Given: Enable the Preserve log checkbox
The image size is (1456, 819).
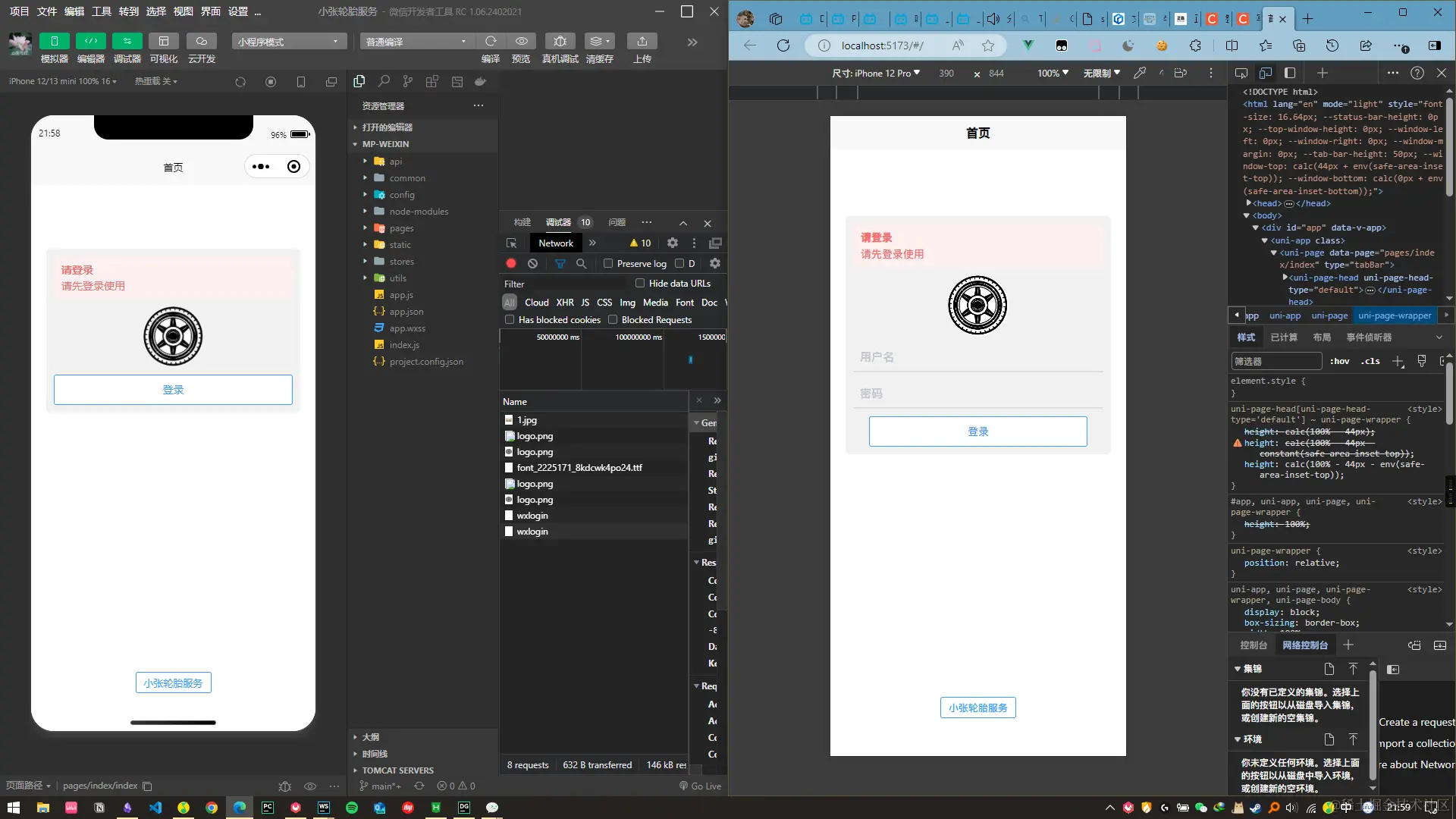Looking at the screenshot, I should 608,263.
